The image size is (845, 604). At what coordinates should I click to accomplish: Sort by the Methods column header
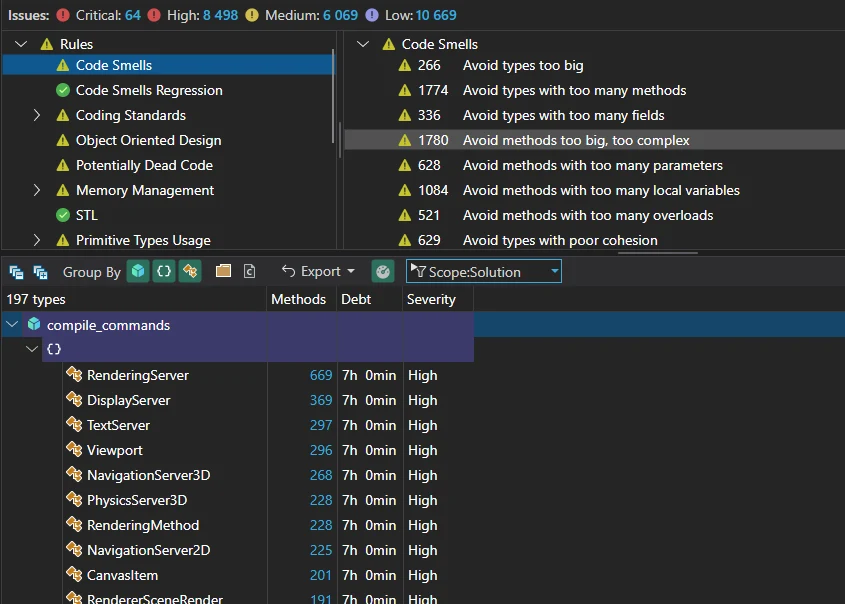point(301,299)
